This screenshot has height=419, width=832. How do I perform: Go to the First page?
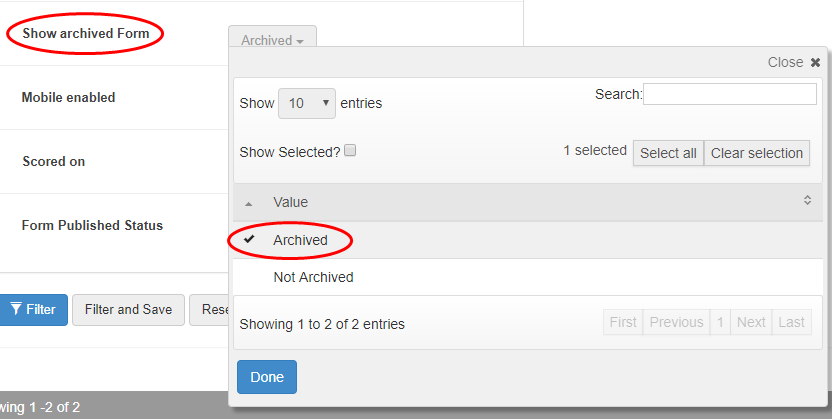(623, 322)
